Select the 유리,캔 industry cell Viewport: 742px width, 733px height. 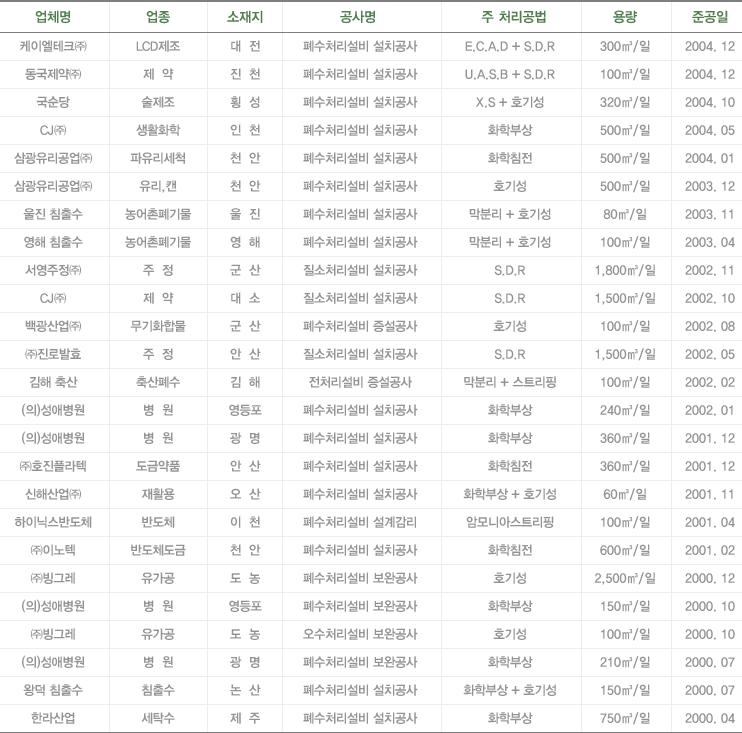tap(158, 185)
